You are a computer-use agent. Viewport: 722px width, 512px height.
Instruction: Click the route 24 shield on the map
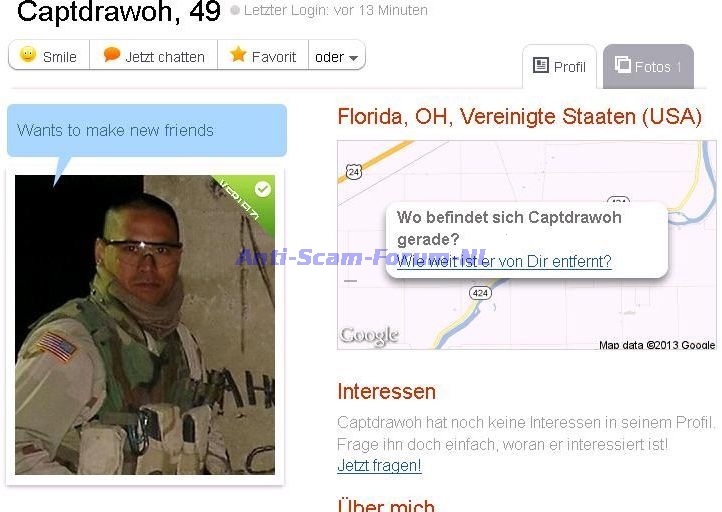pyautogui.click(x=353, y=172)
